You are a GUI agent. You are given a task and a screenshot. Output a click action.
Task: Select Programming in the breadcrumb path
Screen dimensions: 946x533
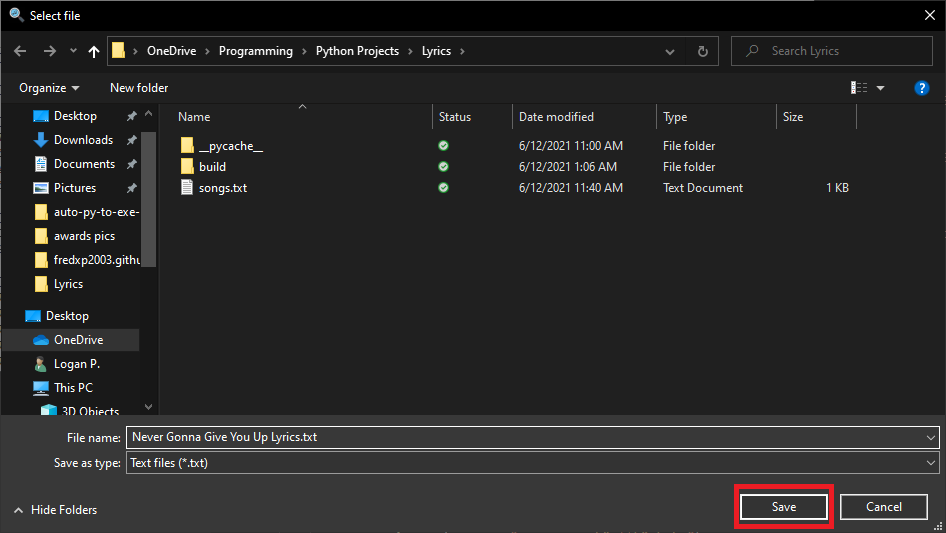[x=256, y=51]
